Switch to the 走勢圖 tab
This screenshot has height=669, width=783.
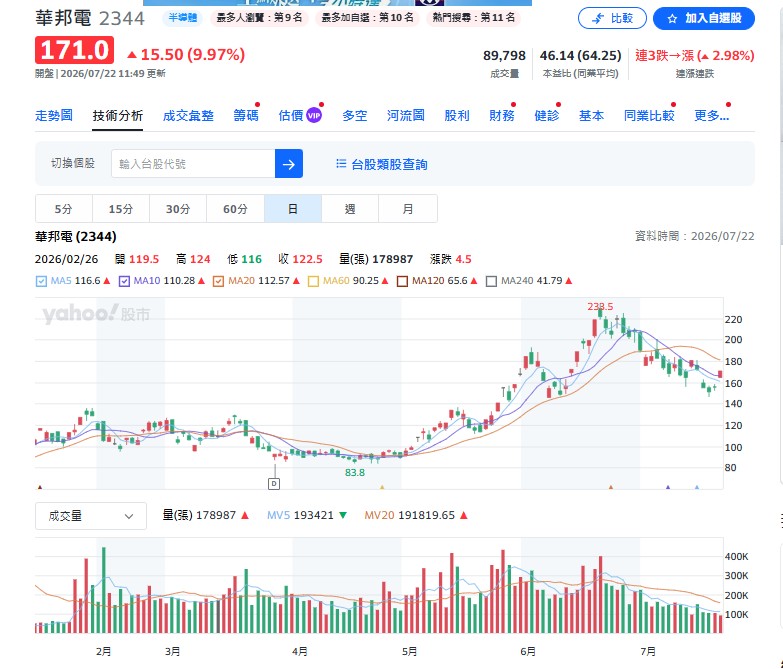54,116
